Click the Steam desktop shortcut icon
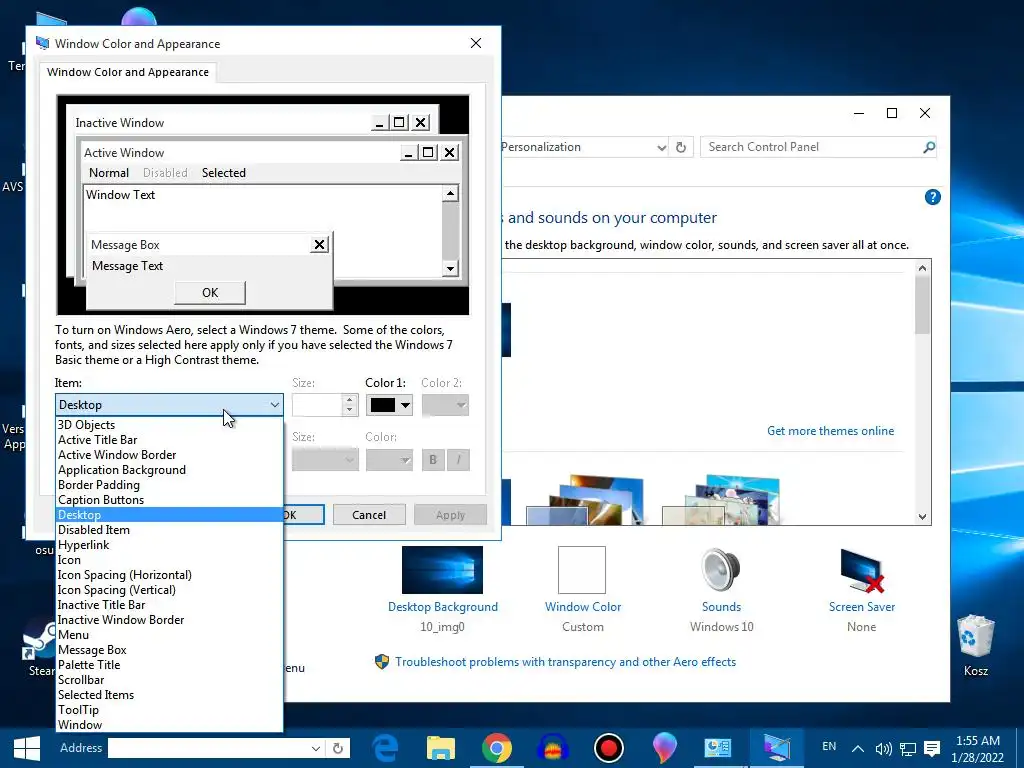 (39, 639)
